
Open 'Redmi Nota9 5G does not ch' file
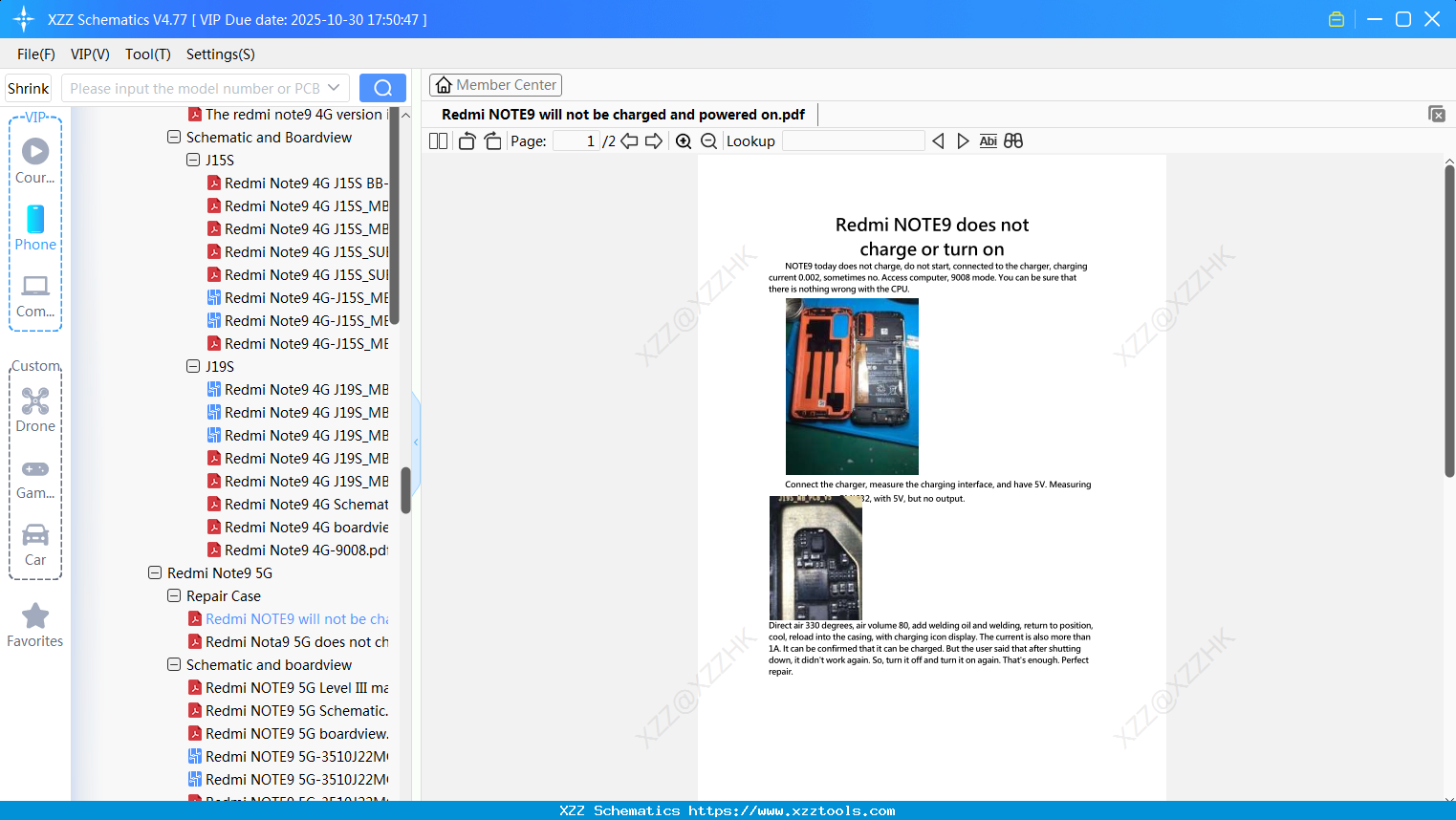click(x=288, y=642)
